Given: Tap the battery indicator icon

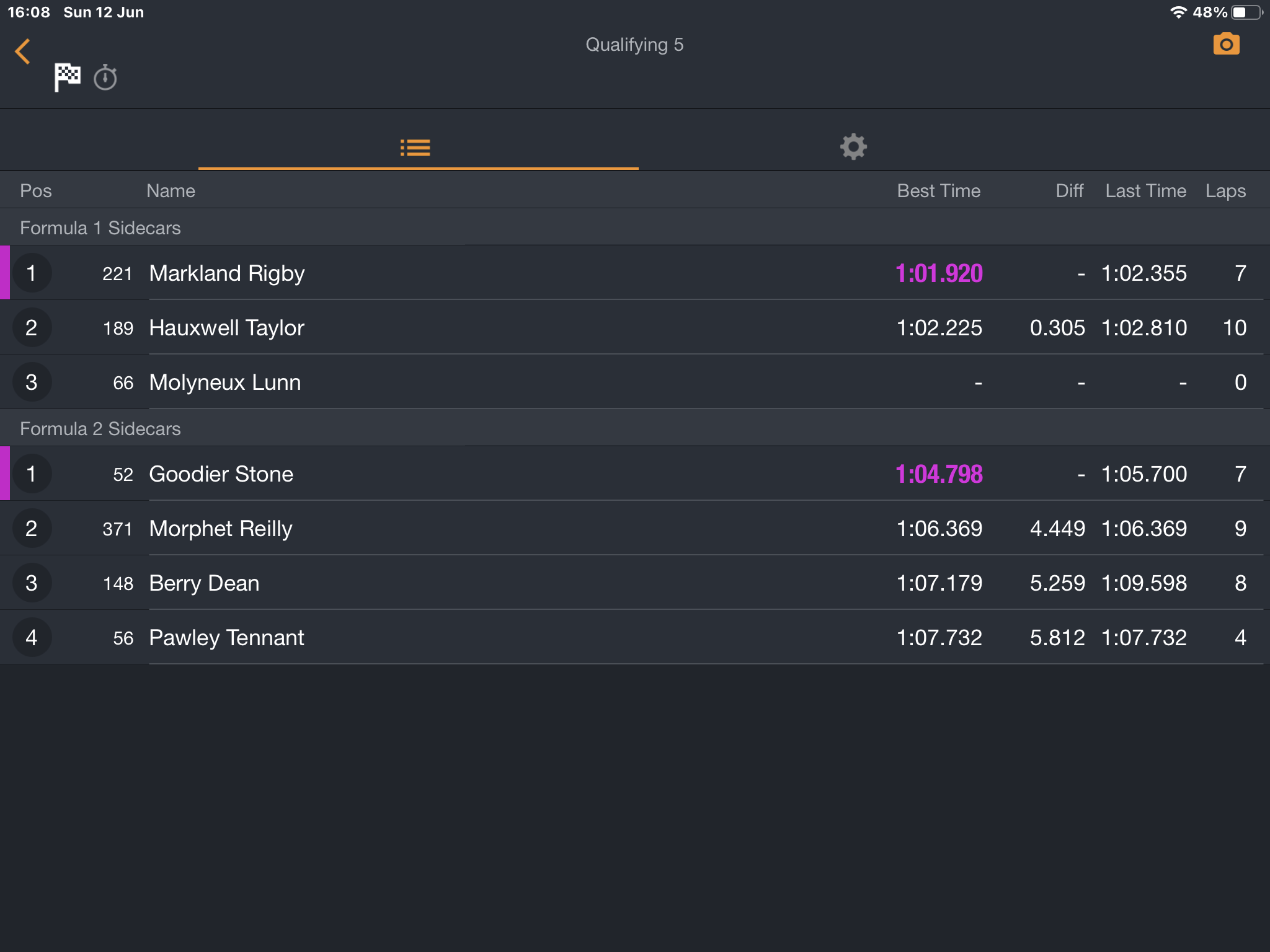Looking at the screenshot, I should pyautogui.click(x=1247, y=12).
